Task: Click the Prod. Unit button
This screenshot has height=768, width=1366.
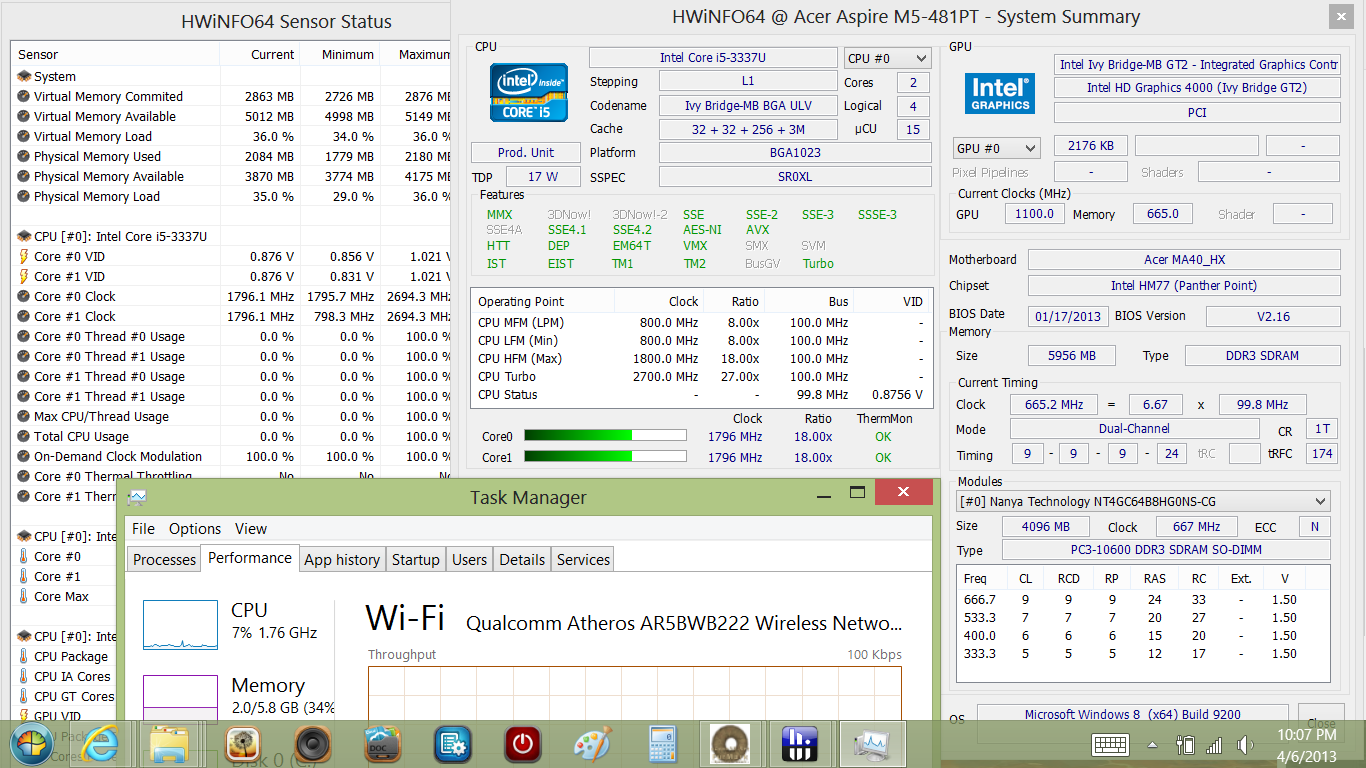Action: coord(526,153)
